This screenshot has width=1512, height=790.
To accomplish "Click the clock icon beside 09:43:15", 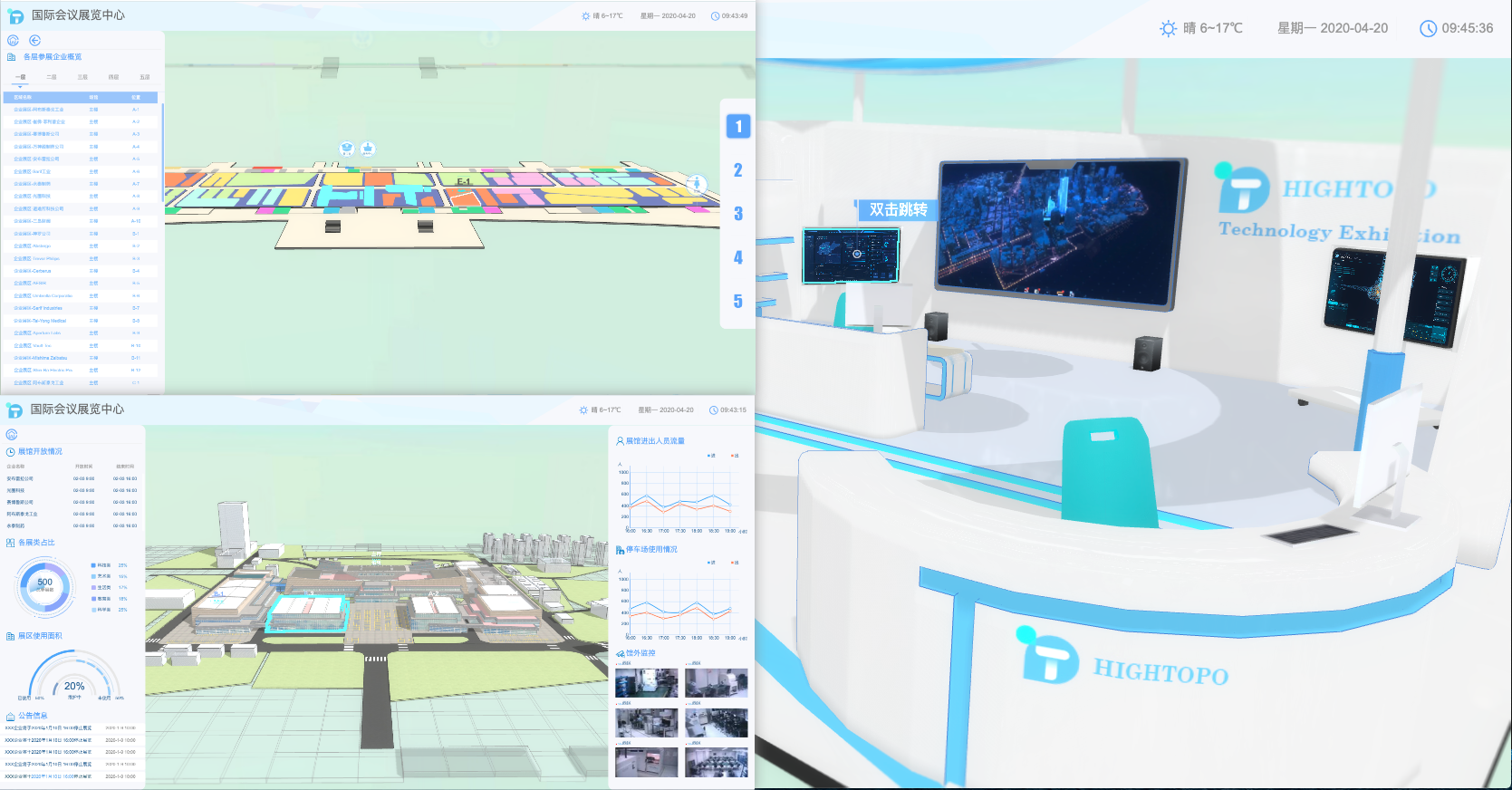I will pos(713,410).
